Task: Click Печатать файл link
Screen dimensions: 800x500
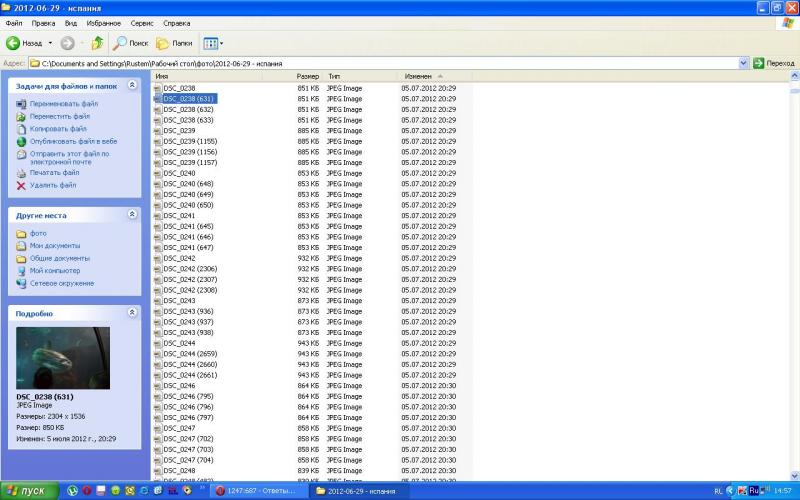Action: tap(55, 172)
